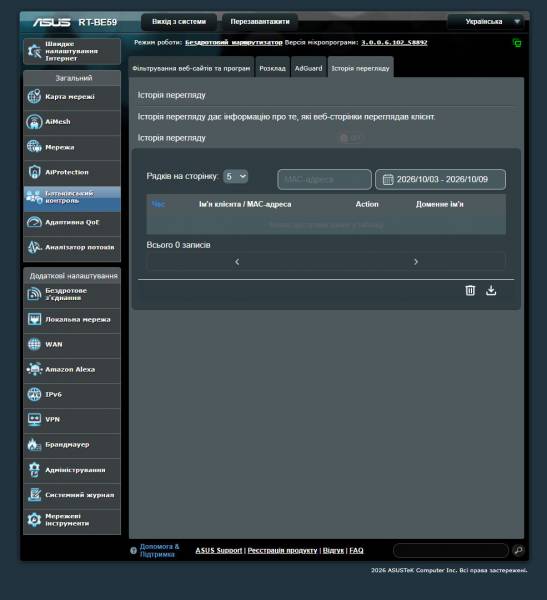The image size is (547, 600).
Task: Open ASUS Support link
Action: click(219, 550)
